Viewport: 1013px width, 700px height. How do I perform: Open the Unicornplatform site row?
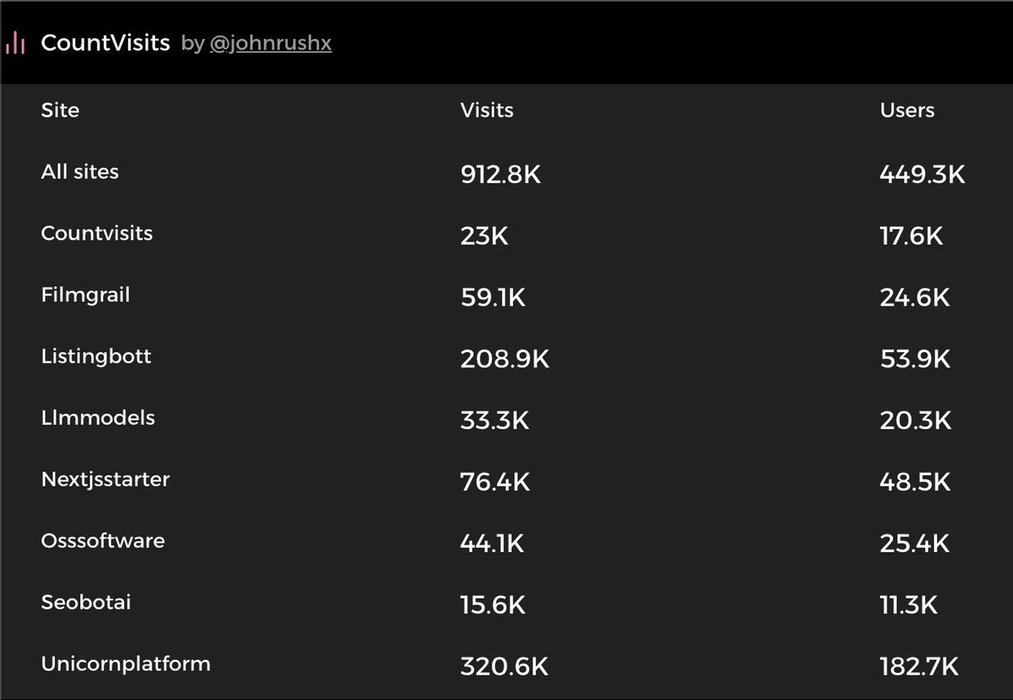[126, 663]
